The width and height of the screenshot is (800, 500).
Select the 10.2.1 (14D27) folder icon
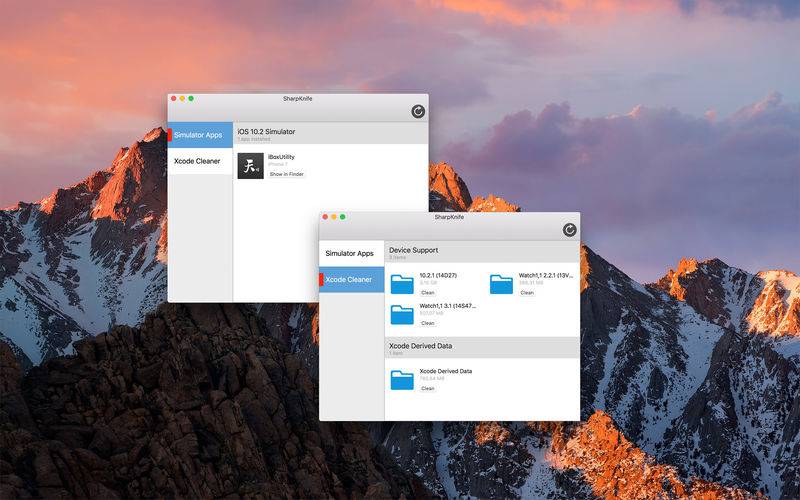coord(402,284)
